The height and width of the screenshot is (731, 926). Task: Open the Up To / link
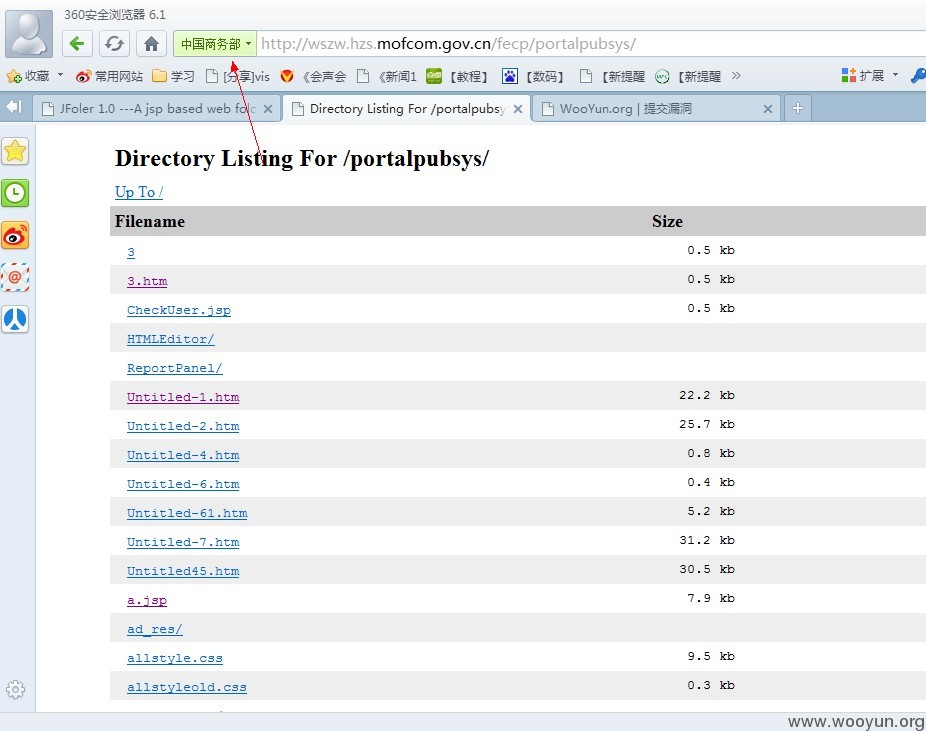coord(139,192)
